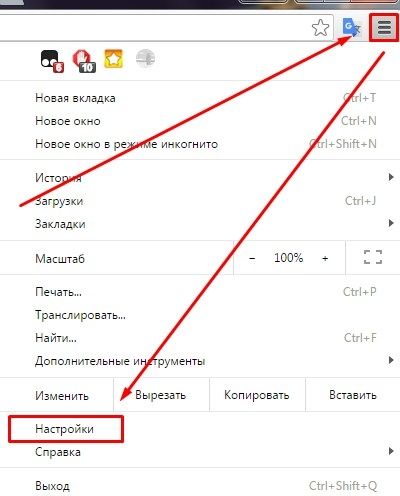Click the red stop-hand adblock icon

[84, 61]
